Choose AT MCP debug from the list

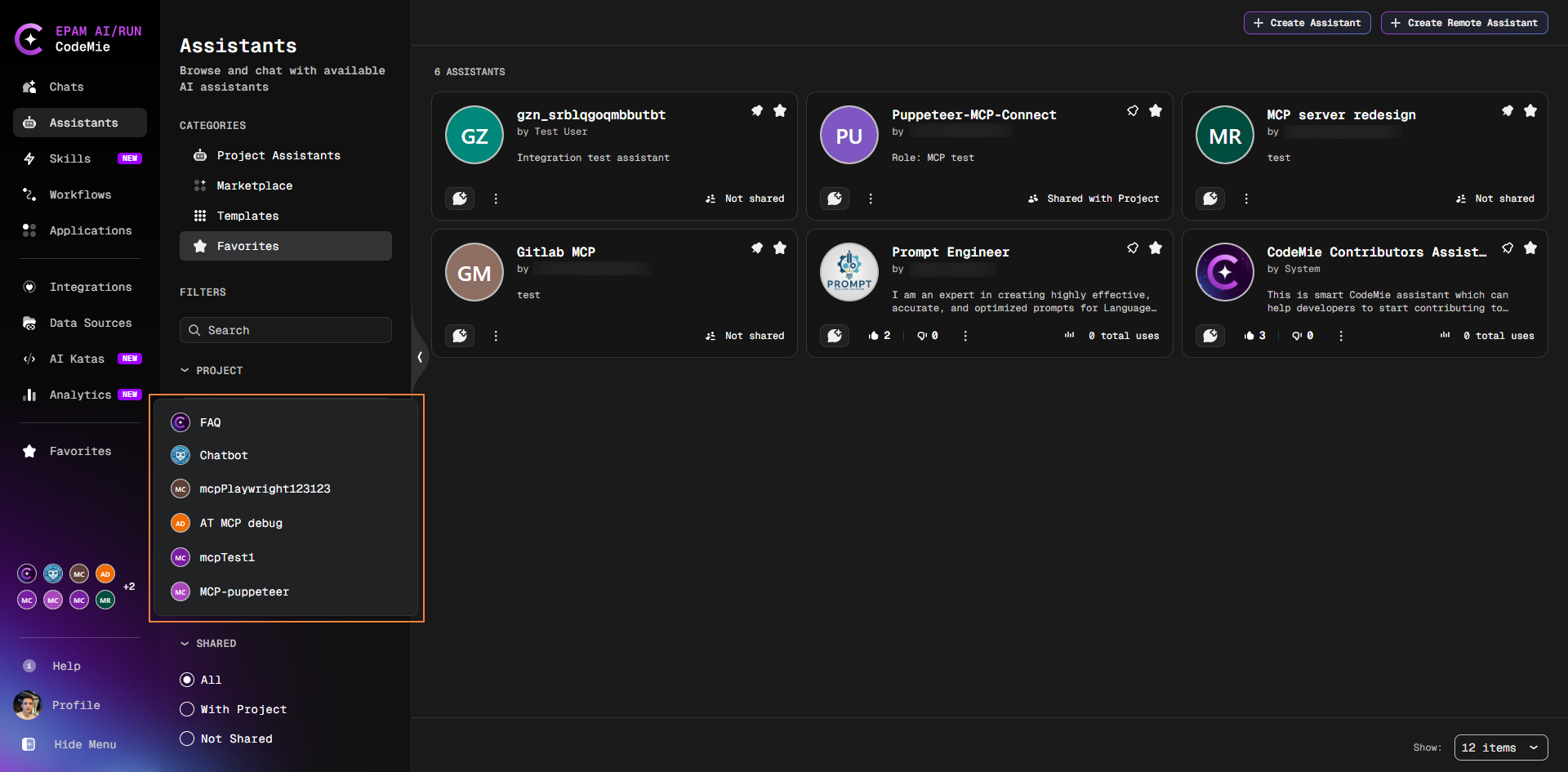click(x=286, y=523)
